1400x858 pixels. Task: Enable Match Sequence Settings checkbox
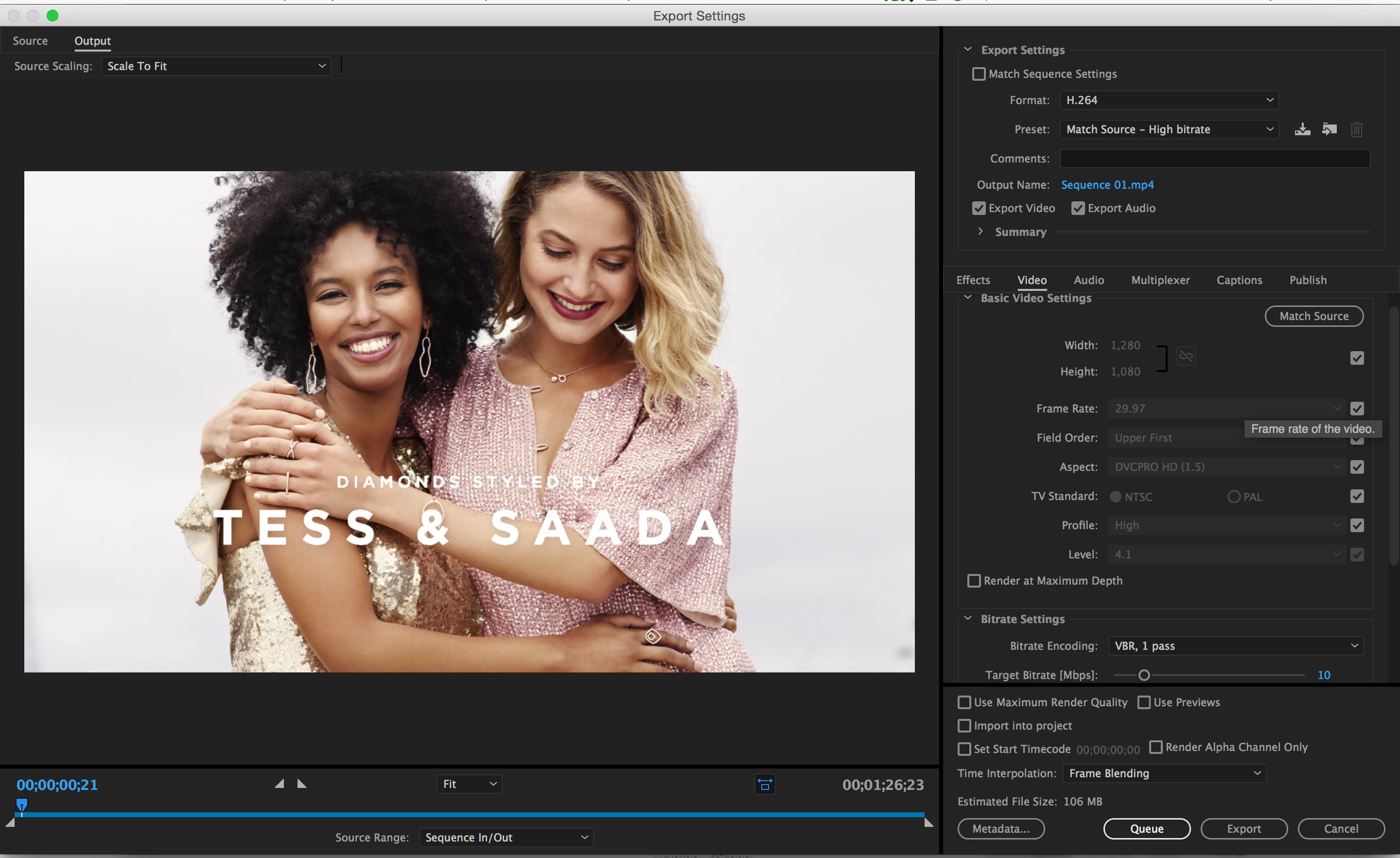point(979,74)
